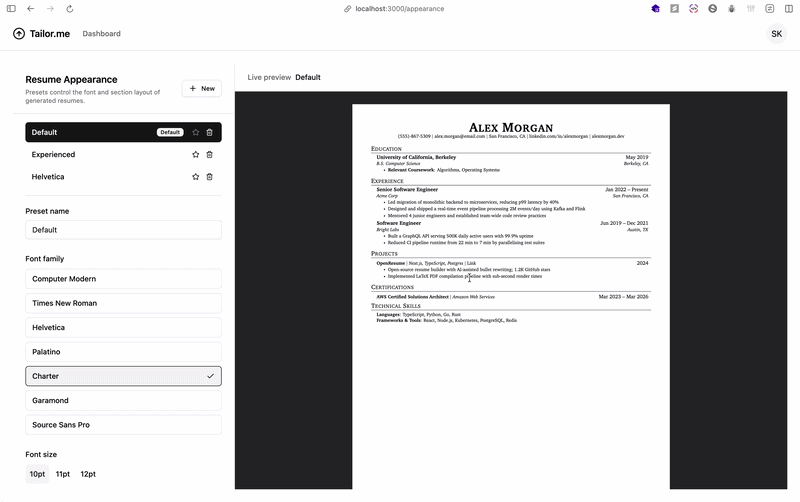Screen dimensions: 800x502
Task: Click the localhost:3000/appearance address bar
Action: coord(399,9)
